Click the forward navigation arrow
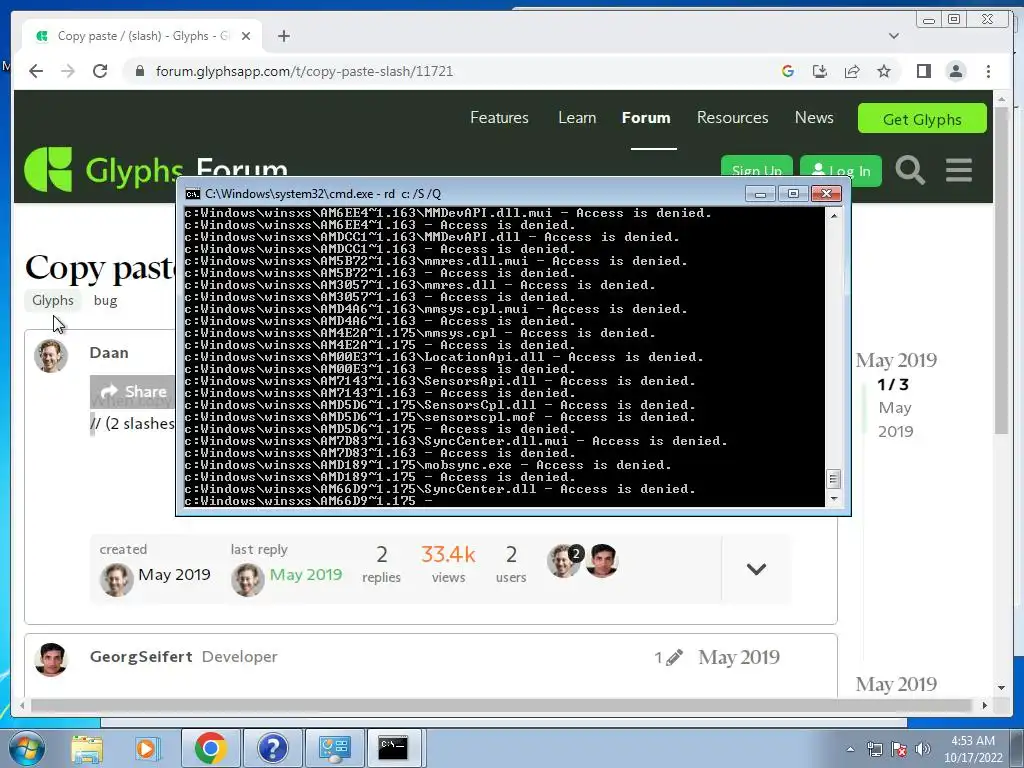 68,71
